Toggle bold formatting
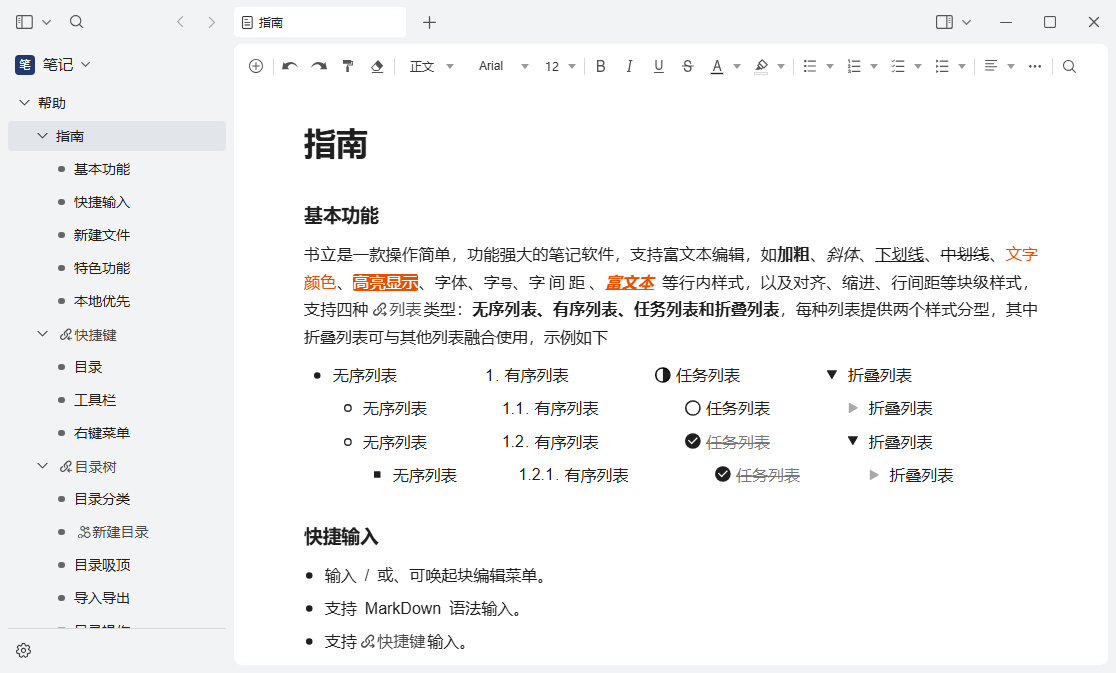Screen dimensions: 1116x673 pyautogui.click(x=600, y=65)
